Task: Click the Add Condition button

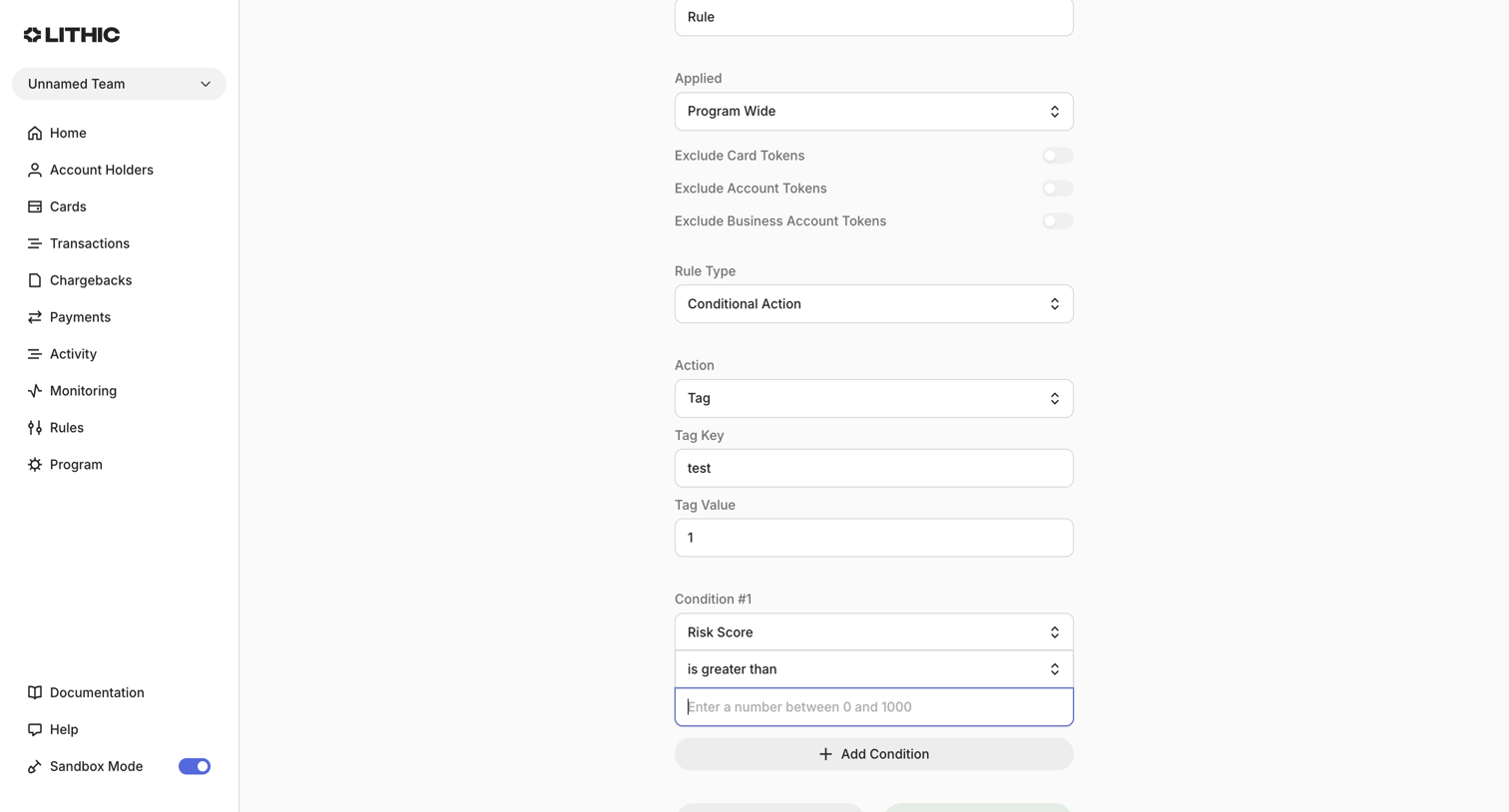Action: pos(873,754)
